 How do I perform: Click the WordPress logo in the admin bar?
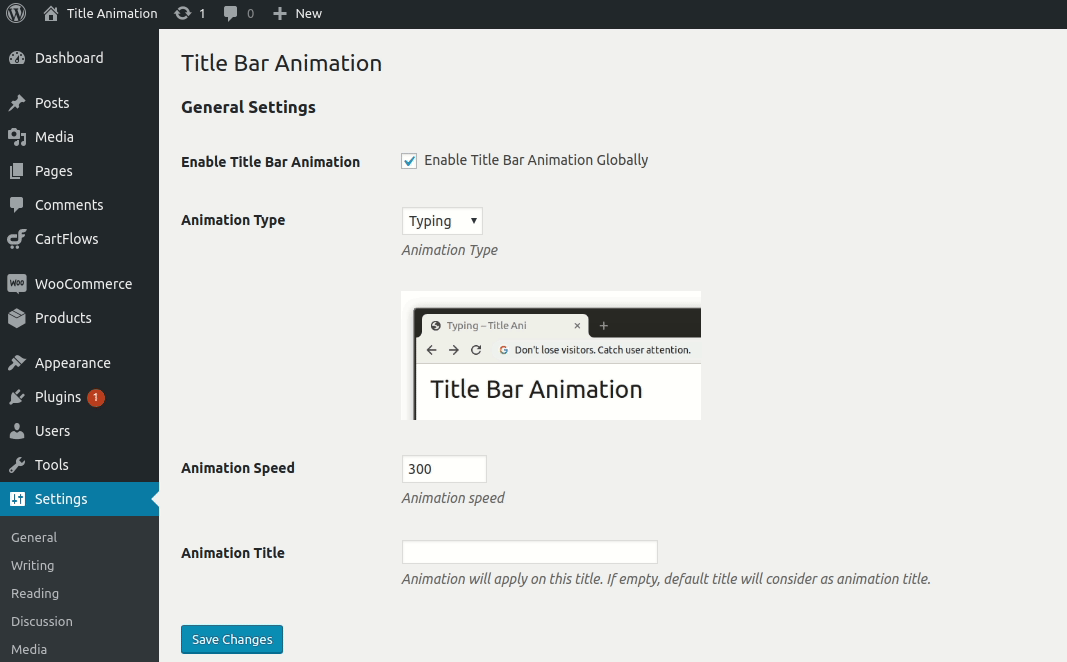click(x=15, y=13)
